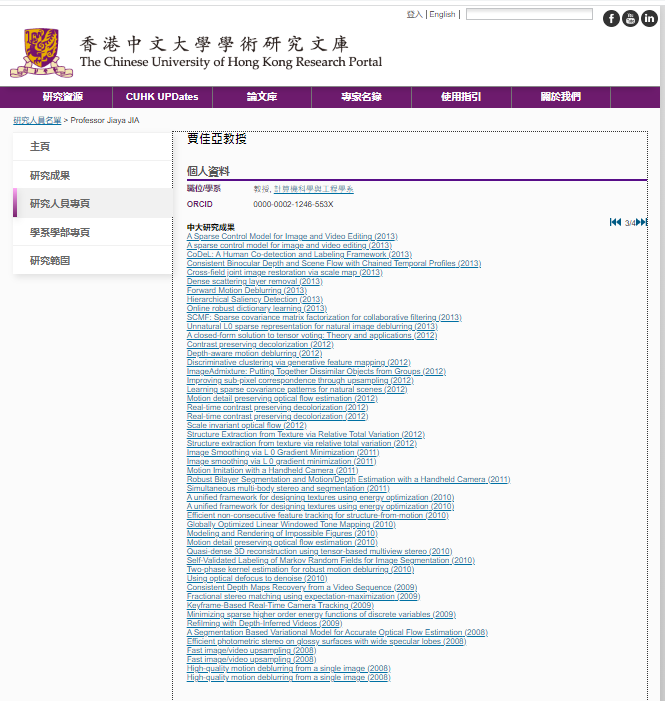Open Contrast preserving decolorization (2012)

(x=260, y=344)
